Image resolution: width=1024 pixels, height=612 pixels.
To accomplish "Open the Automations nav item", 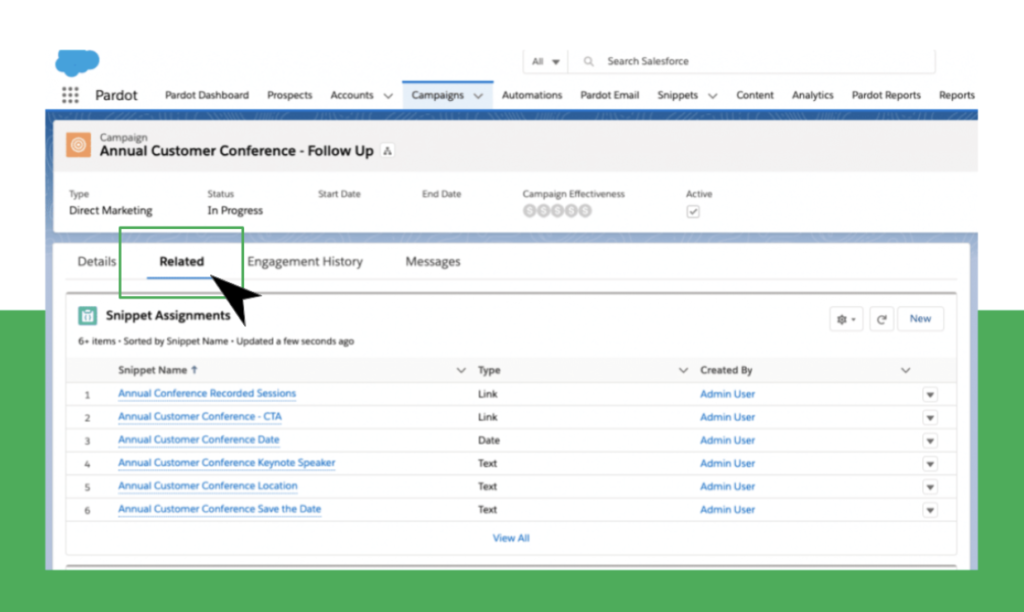I will tap(532, 95).
